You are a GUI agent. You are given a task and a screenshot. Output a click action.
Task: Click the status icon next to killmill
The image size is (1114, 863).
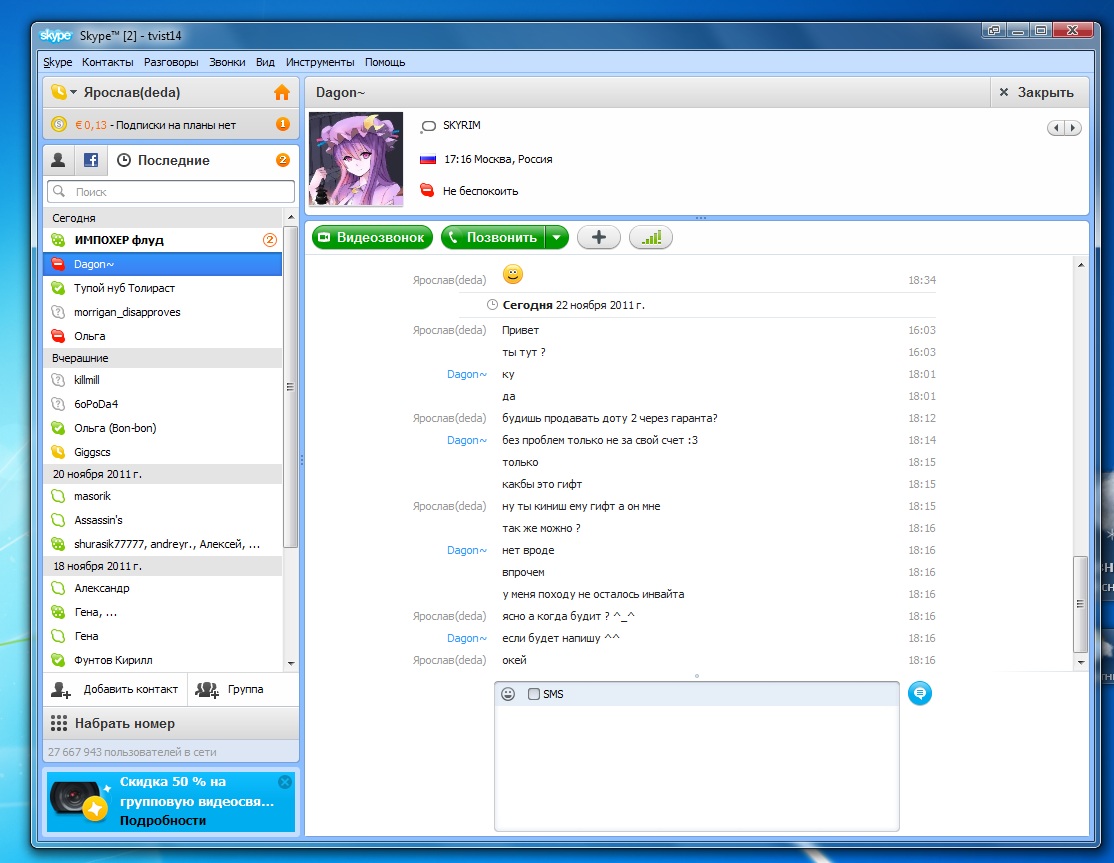(x=58, y=380)
